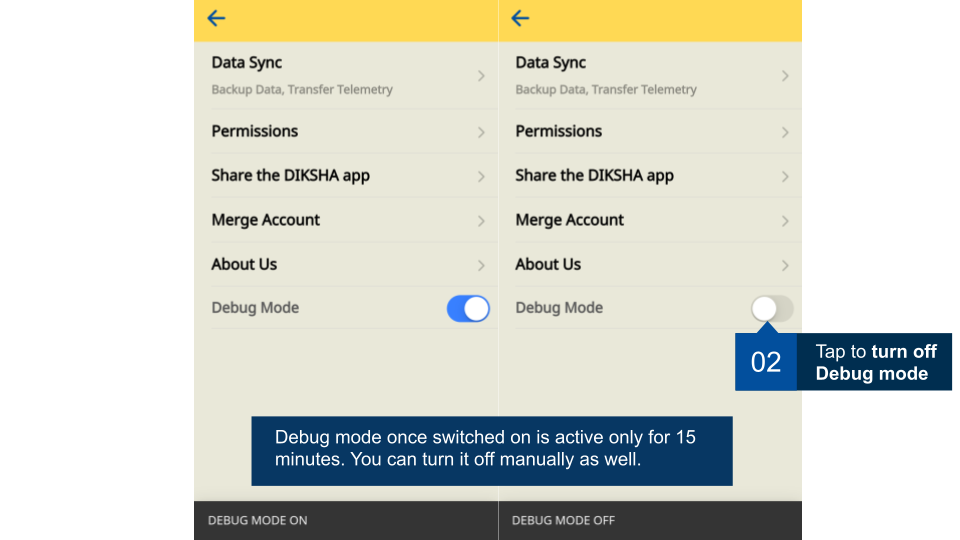
Task: Open Share the DIKSHA app on the right screen
Action: click(x=594, y=176)
